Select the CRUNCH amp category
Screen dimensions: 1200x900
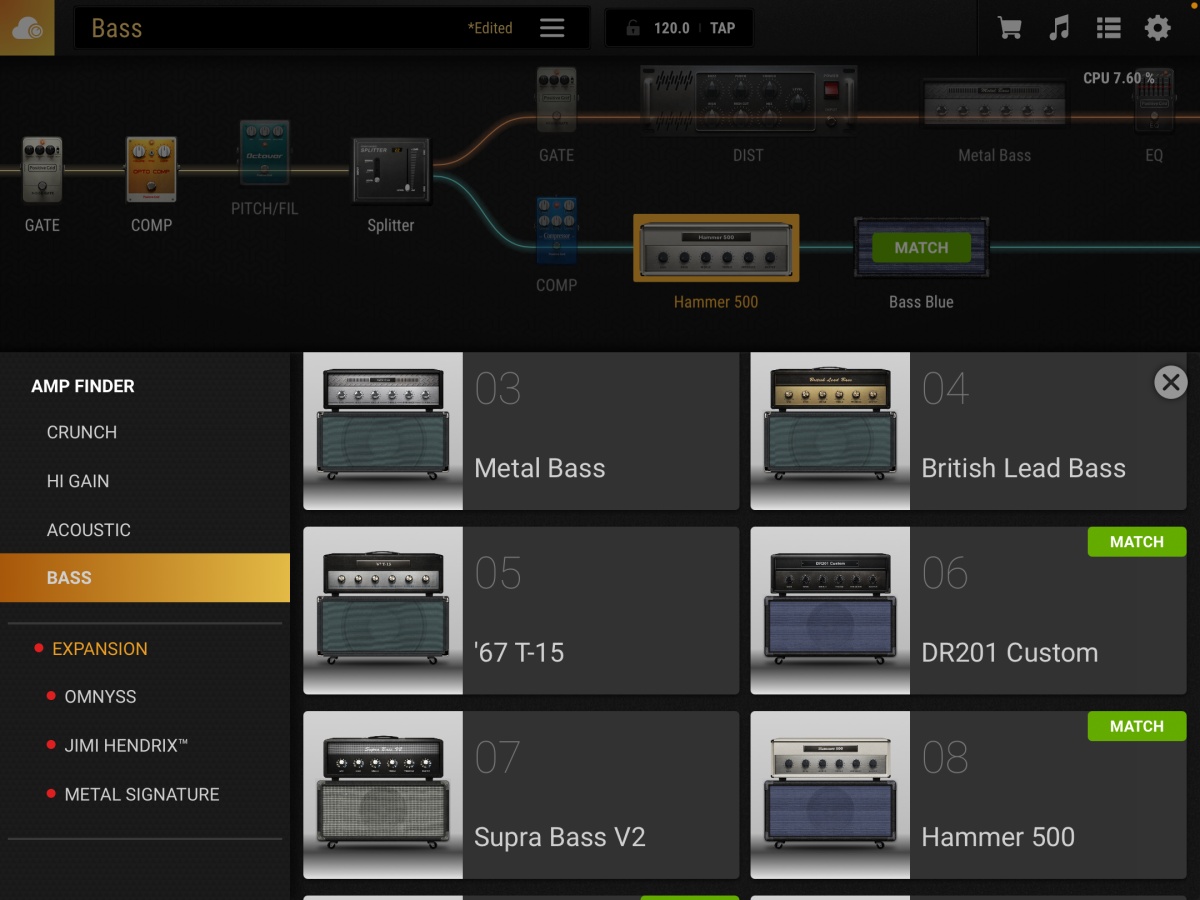82,432
